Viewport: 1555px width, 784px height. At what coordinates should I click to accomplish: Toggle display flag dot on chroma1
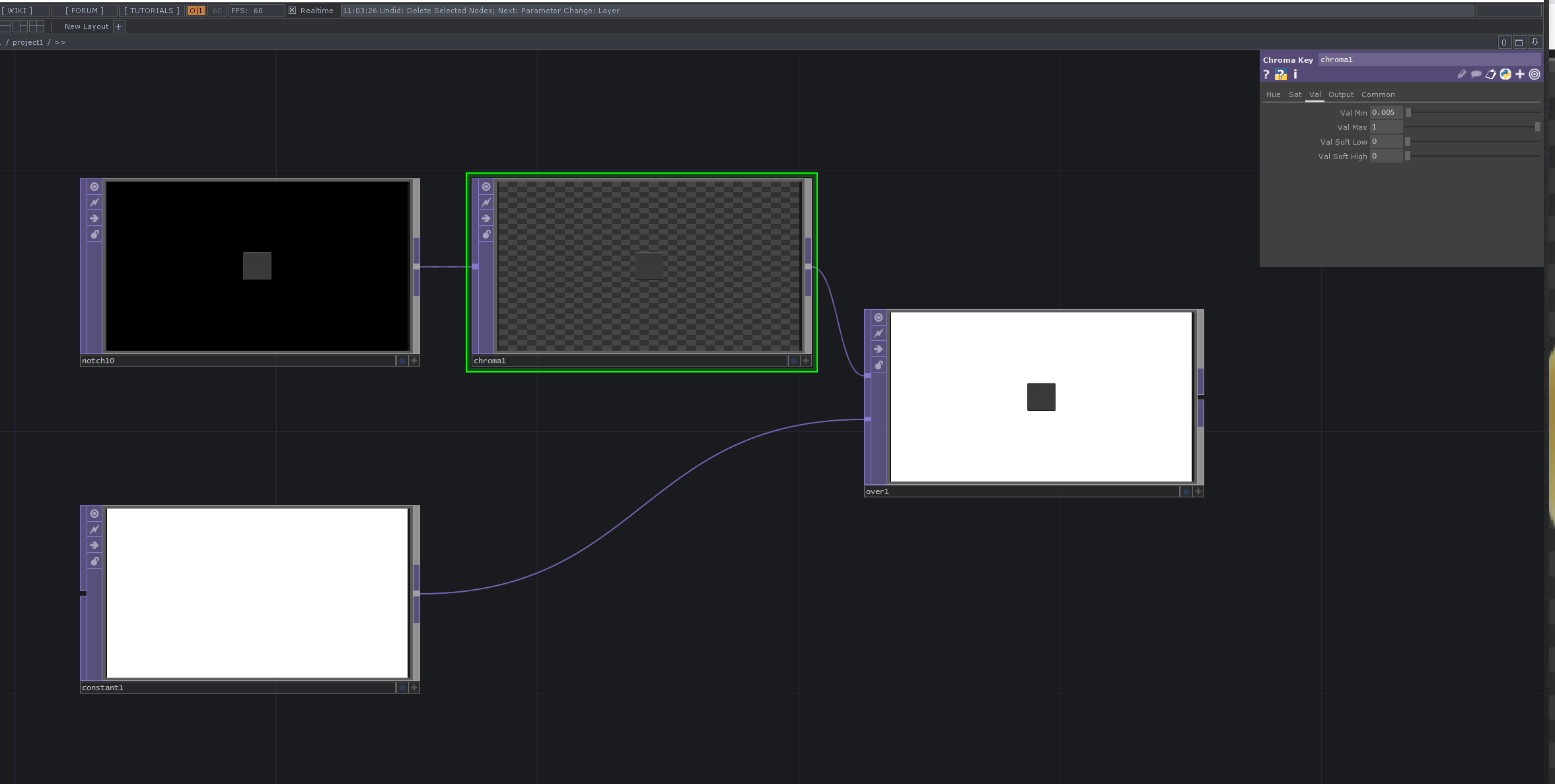[794, 361]
